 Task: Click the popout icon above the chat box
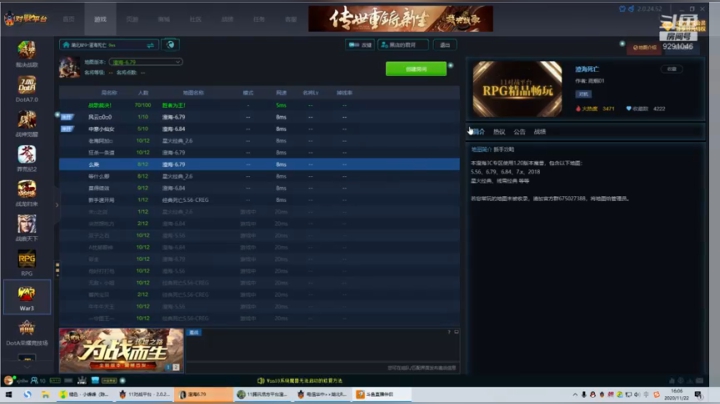point(456,332)
